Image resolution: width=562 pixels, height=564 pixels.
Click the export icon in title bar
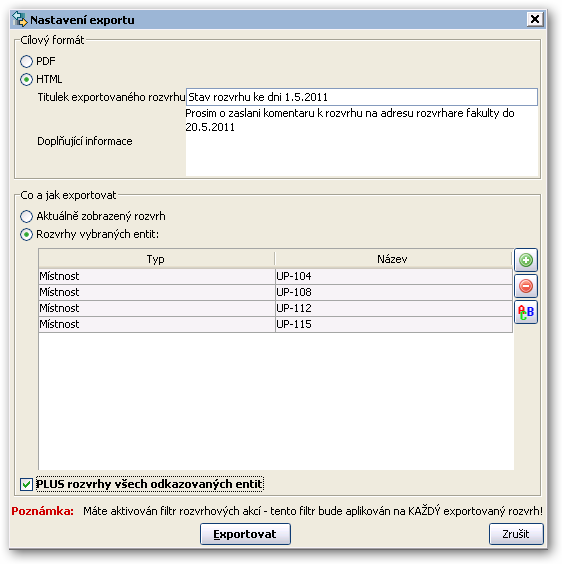19,19
